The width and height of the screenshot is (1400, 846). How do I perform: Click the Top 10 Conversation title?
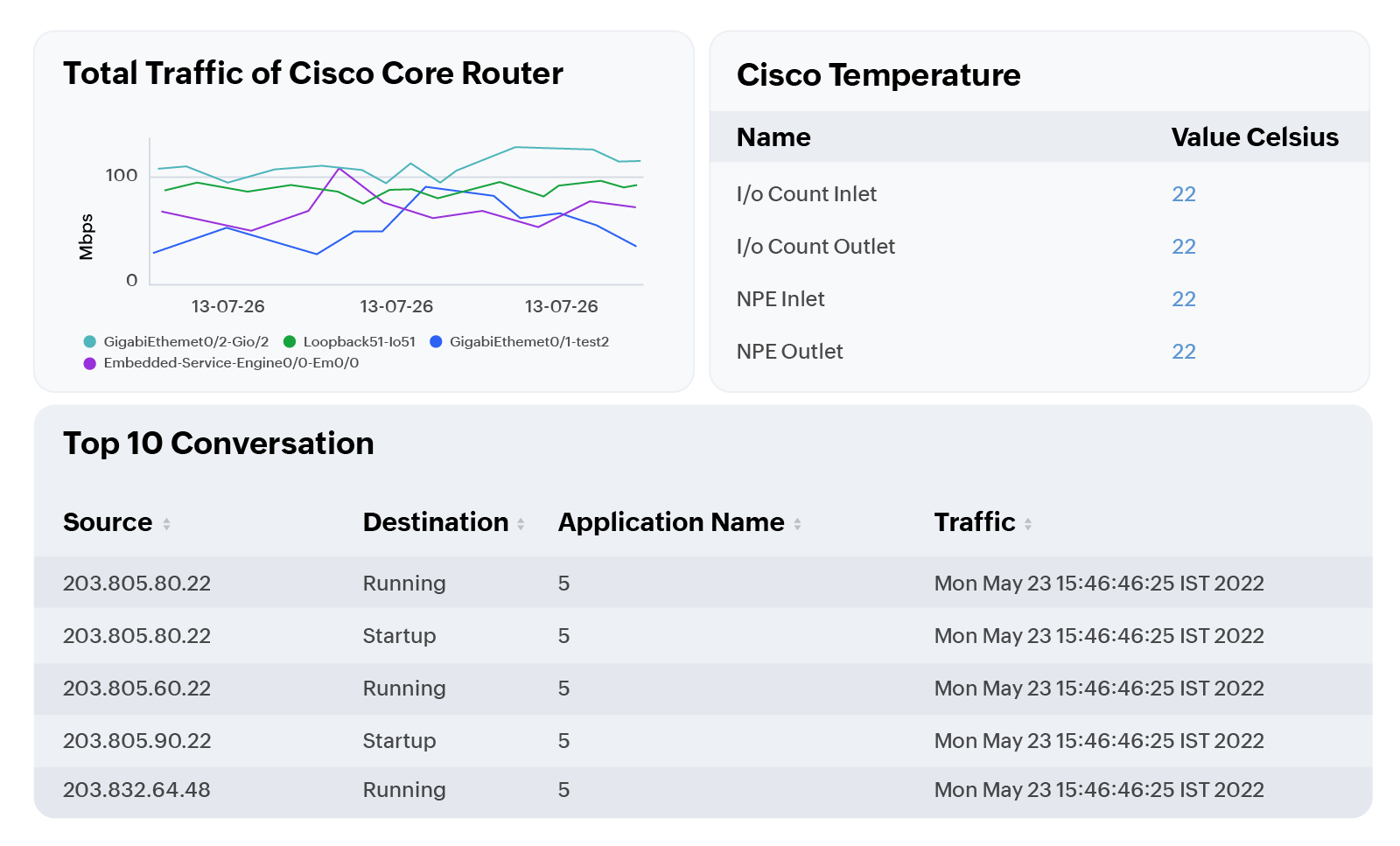(x=219, y=444)
